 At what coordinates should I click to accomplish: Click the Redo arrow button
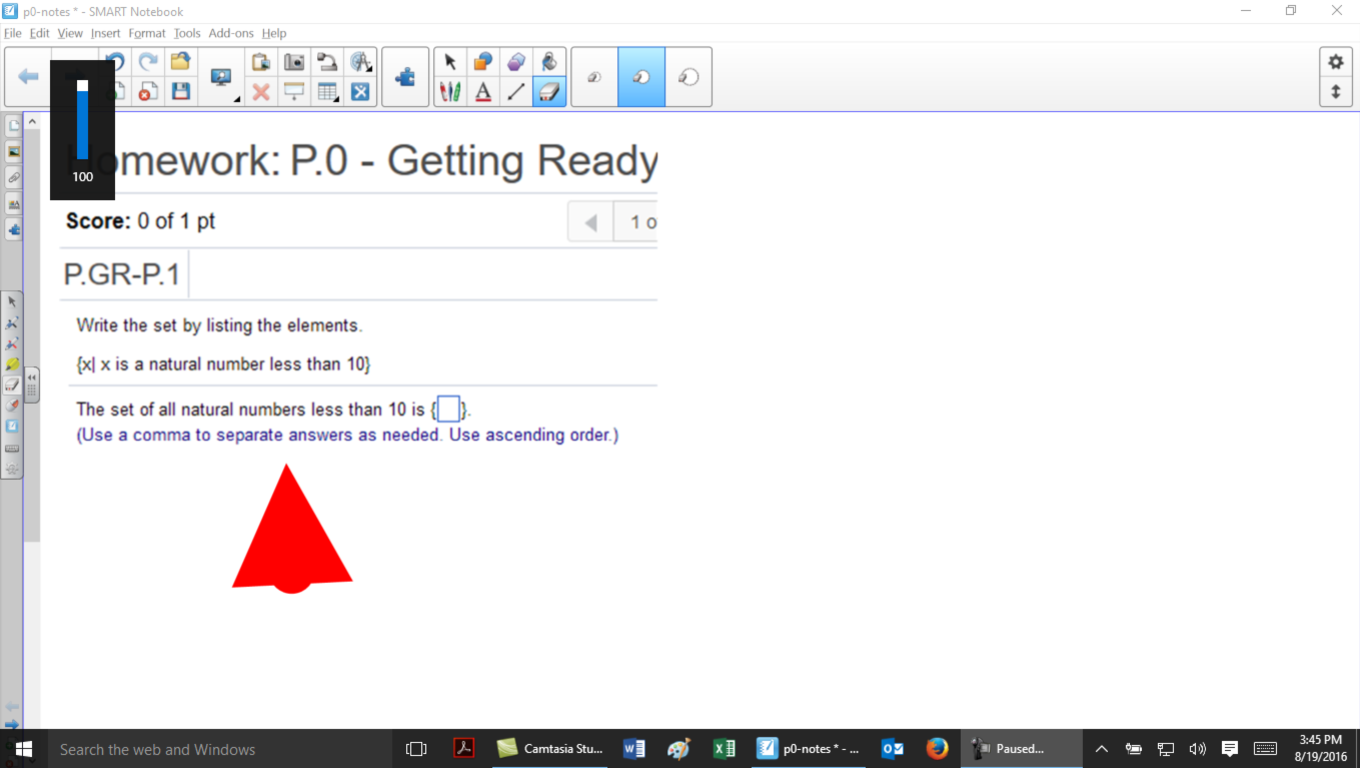tap(148, 62)
